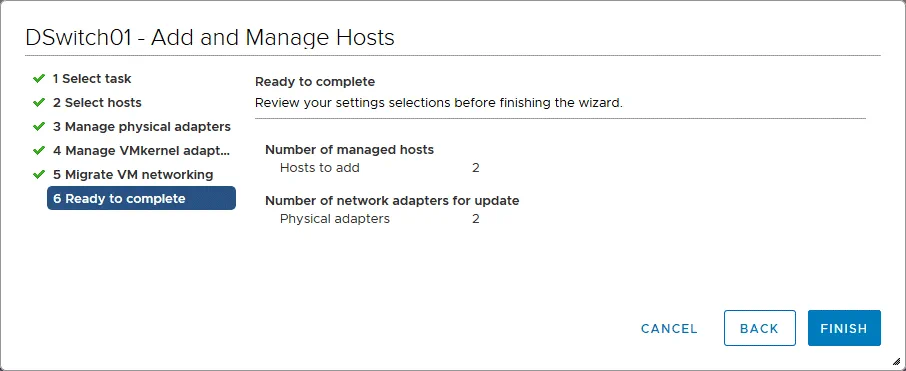Screen dimensions: 906x371
Task: Click checkmark next to Manage physical adapters
Action: click(39, 126)
